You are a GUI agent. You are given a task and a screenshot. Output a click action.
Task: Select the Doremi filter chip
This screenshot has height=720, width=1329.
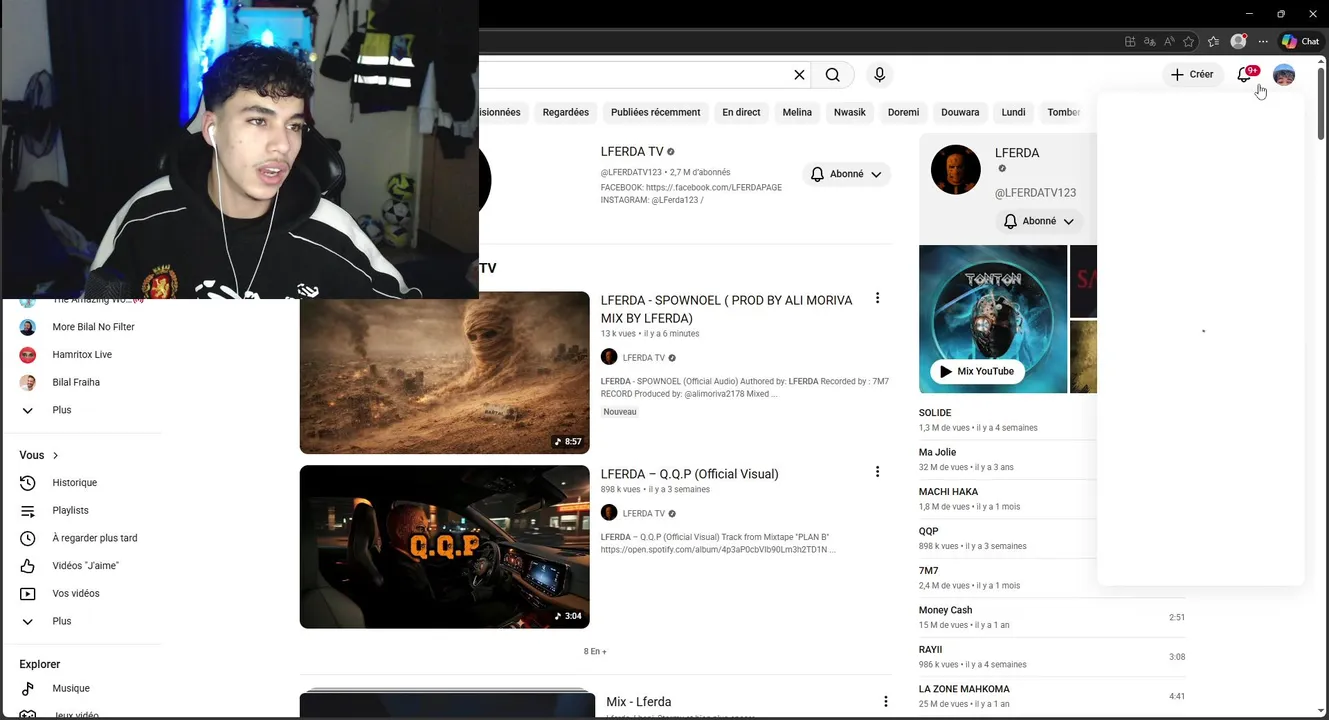coord(903,112)
